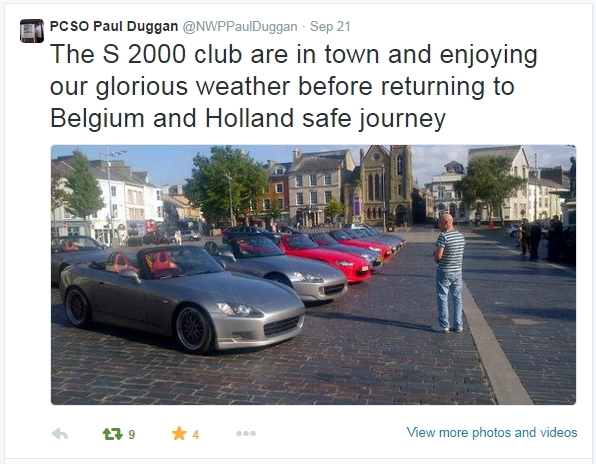Click the church building in the photo
Viewport: 596px width, 464px height.
point(385,185)
